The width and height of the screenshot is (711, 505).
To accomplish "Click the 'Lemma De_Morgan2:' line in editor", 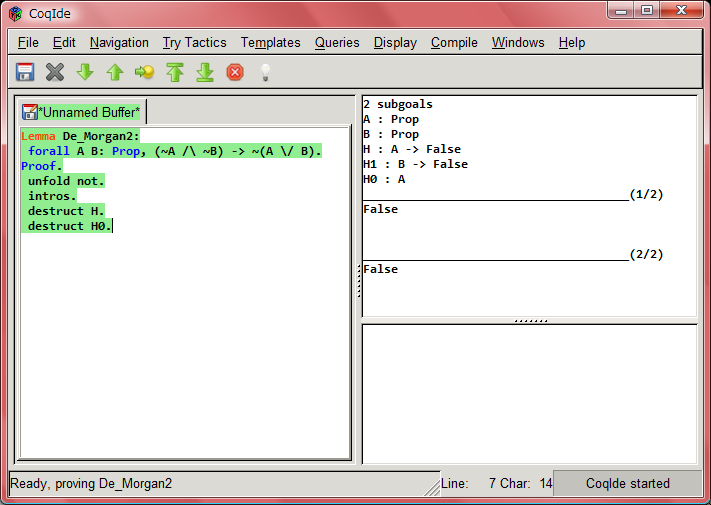I will click(80, 136).
